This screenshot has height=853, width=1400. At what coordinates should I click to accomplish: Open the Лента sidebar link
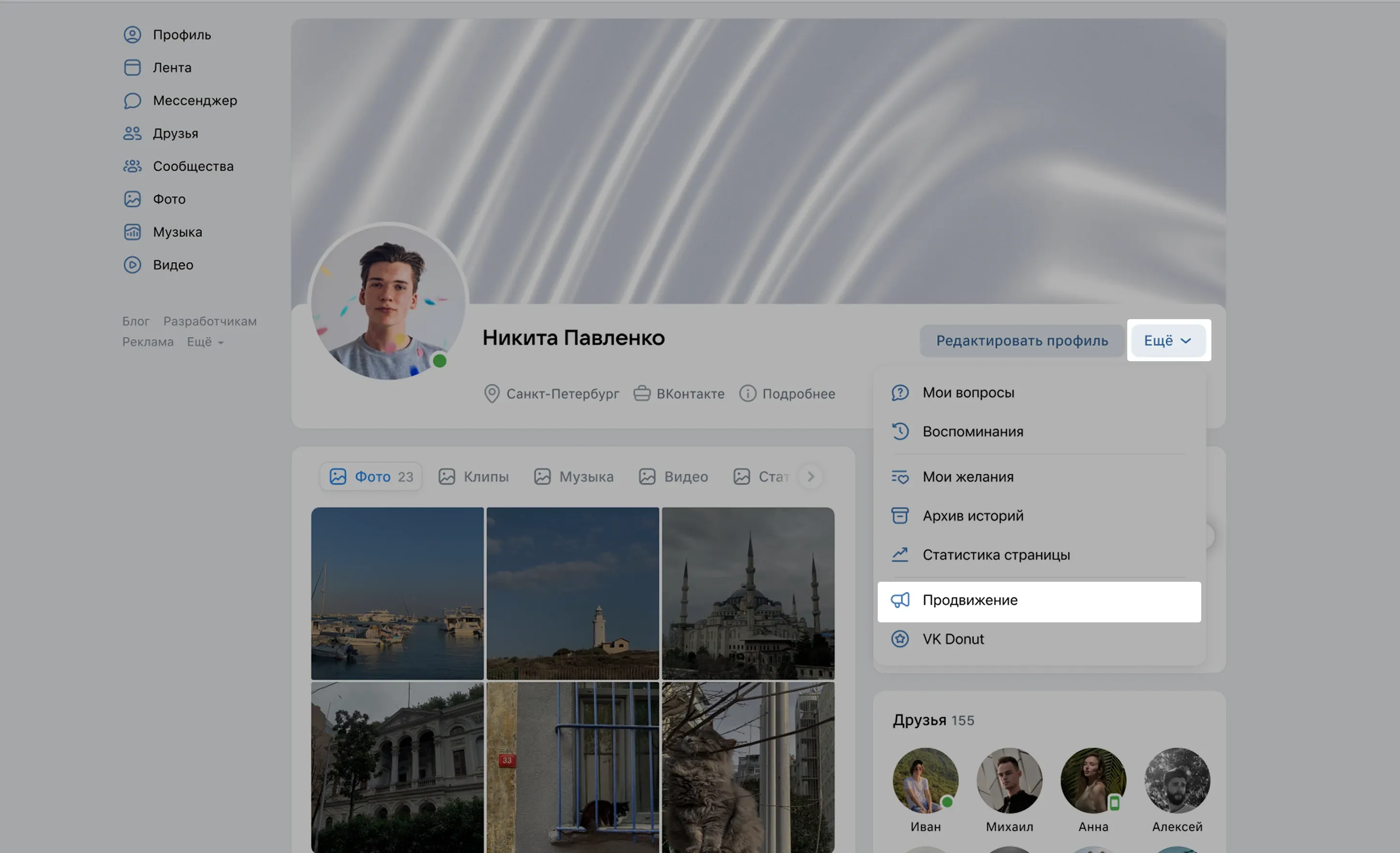(172, 68)
